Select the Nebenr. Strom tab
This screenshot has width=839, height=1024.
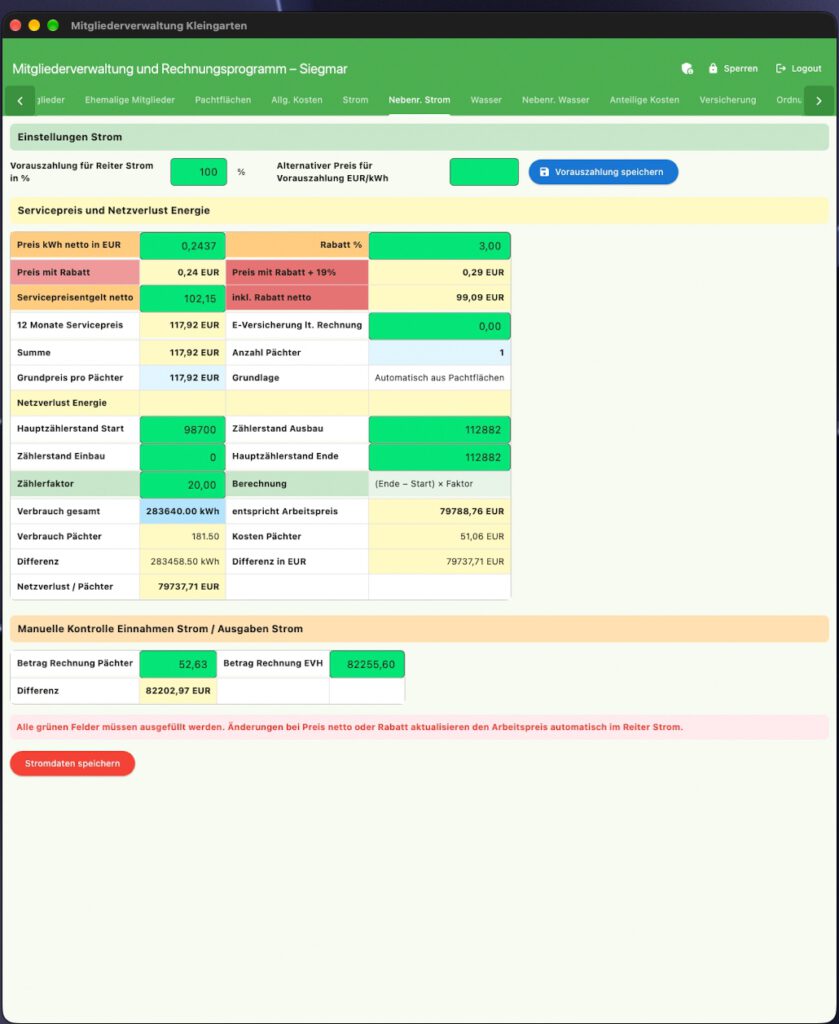[x=419, y=100]
